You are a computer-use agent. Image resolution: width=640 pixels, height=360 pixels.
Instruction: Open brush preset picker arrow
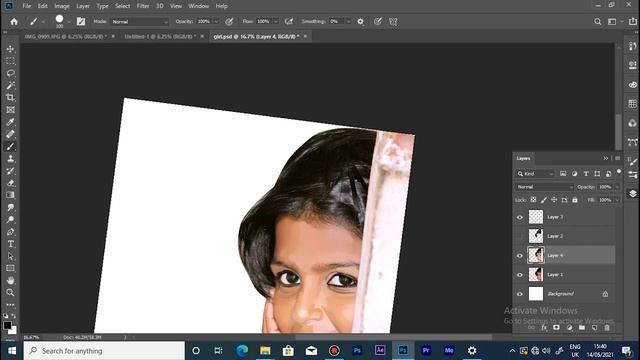69,22
